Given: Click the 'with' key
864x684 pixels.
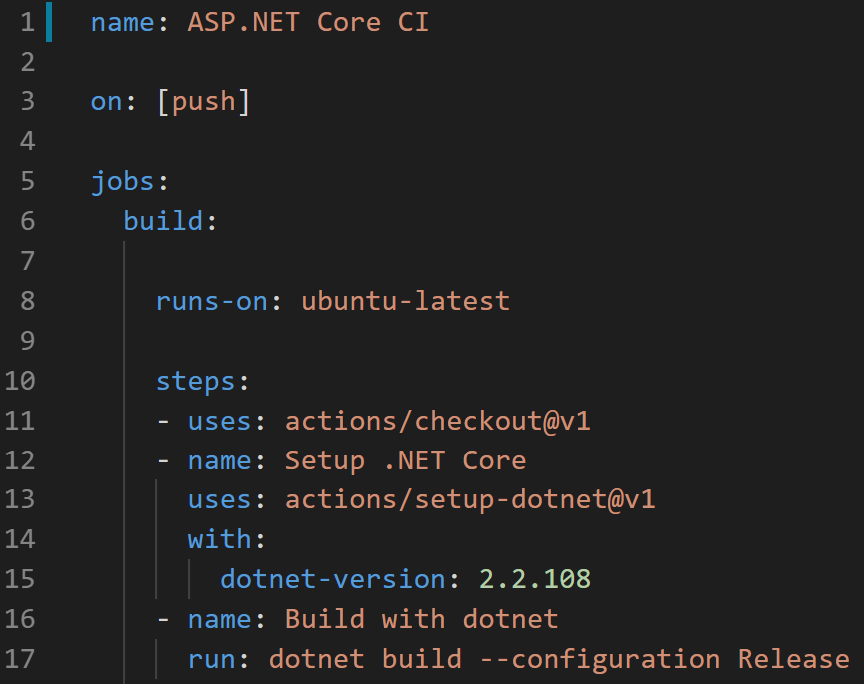Looking at the screenshot, I should pos(219,539).
